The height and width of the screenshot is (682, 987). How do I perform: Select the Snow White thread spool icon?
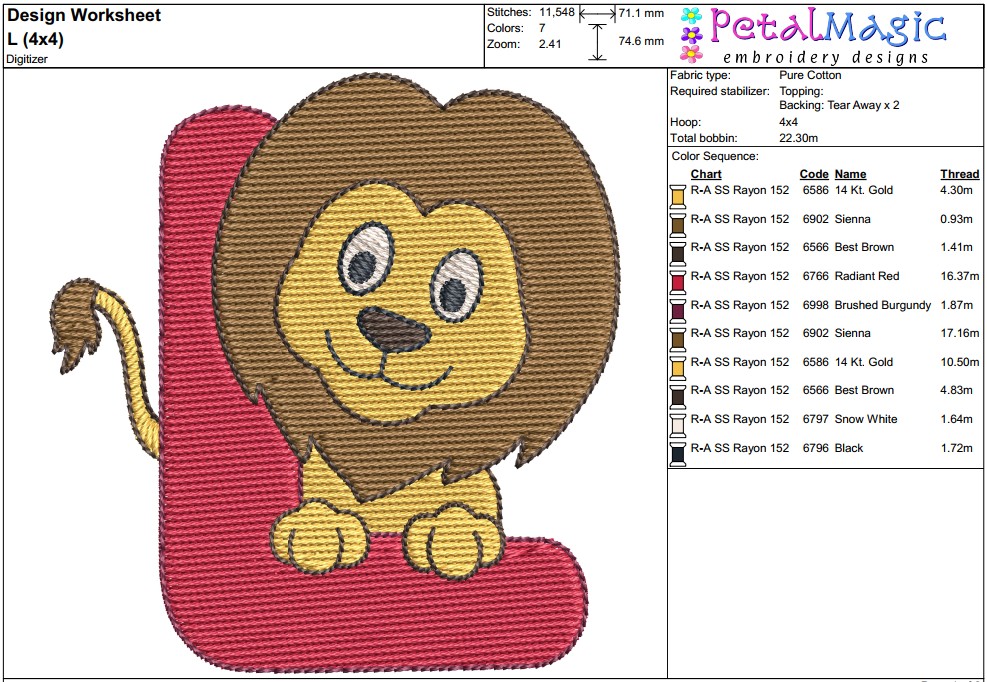click(678, 424)
